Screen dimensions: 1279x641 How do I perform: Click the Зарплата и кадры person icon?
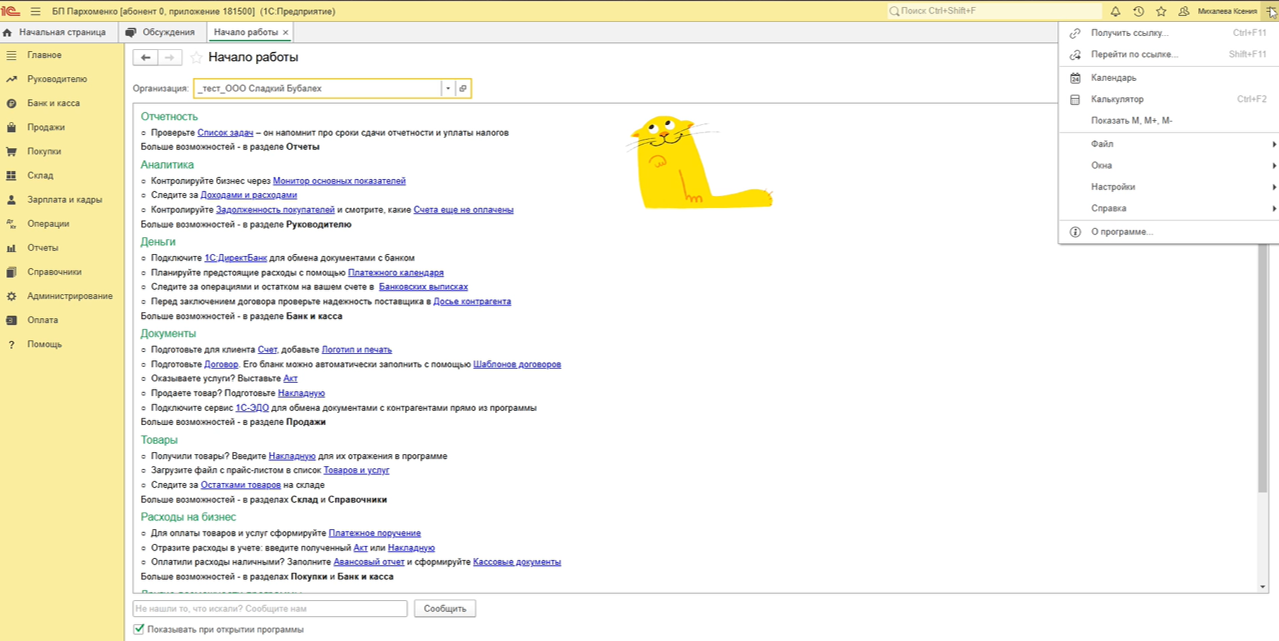[x=11, y=199]
